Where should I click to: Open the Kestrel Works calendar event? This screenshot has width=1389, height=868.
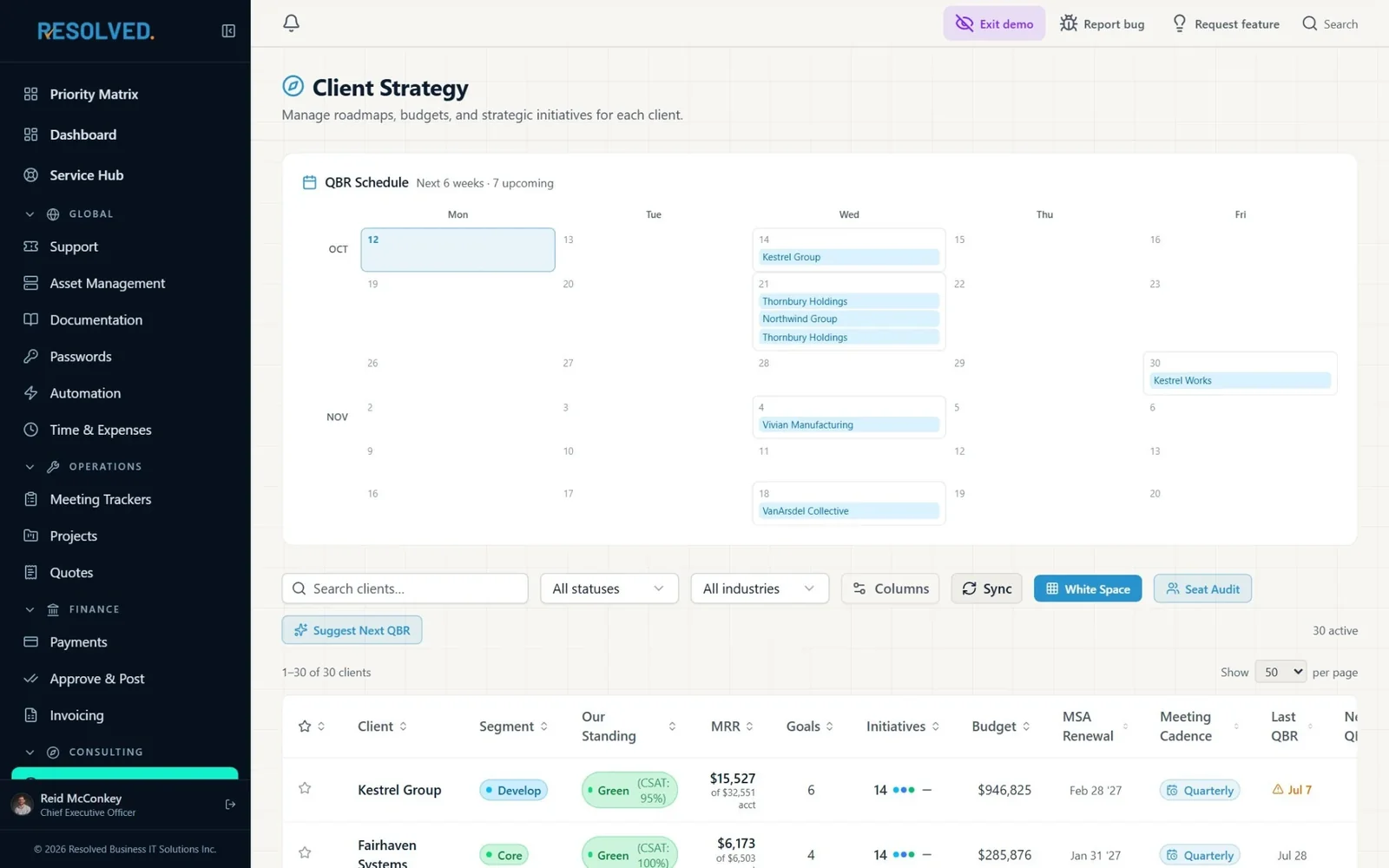[x=1240, y=380]
